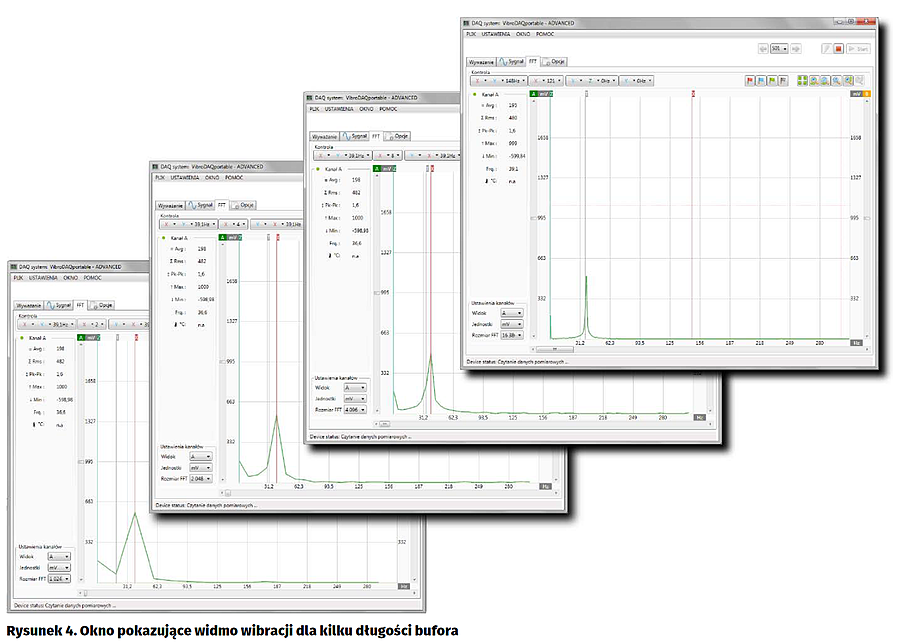Screen dimensions: 900x644
Task: Click the red flag marker icon in front window
Action: click(749, 80)
